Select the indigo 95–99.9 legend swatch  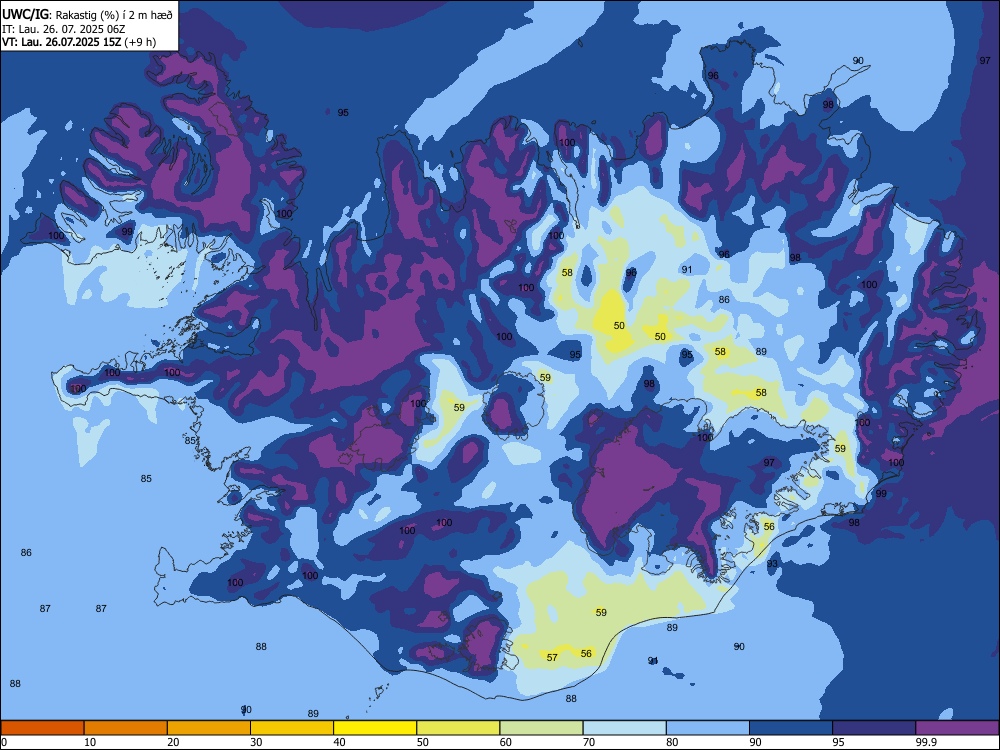coord(874,728)
